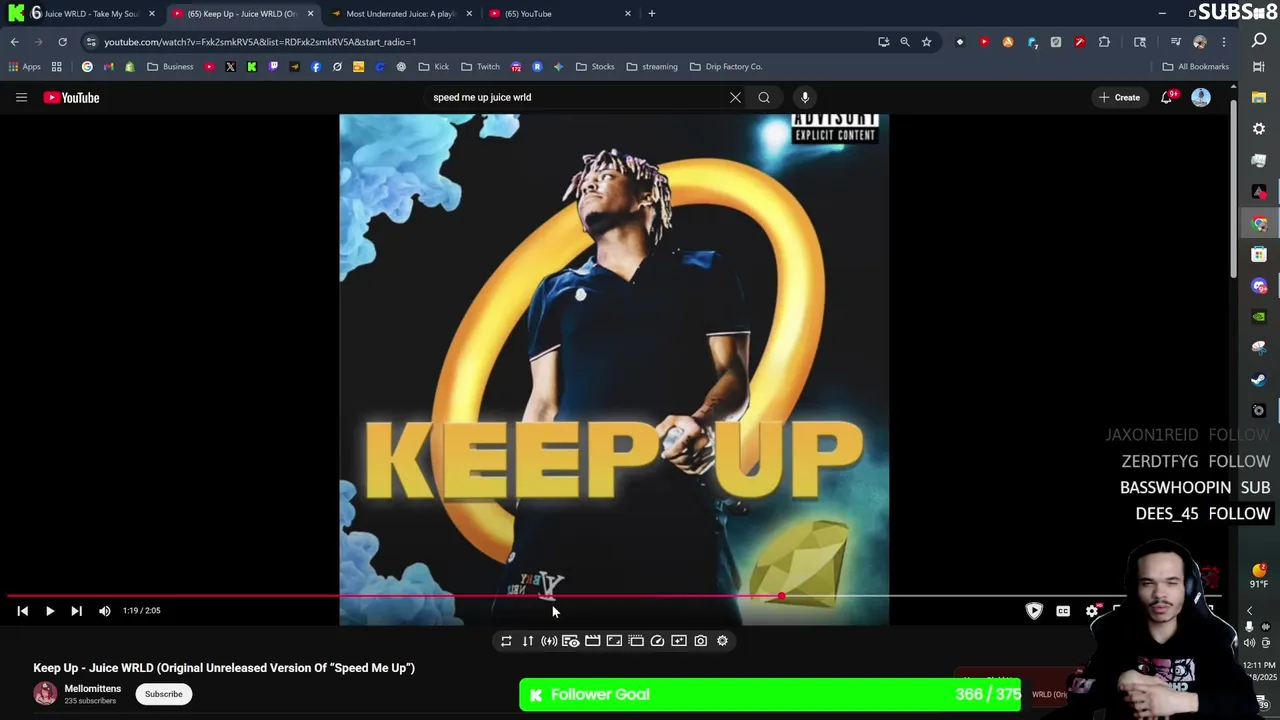Image resolution: width=1280 pixels, height=720 pixels.
Task: Open Windows search in side taskbar
Action: (x=1259, y=40)
